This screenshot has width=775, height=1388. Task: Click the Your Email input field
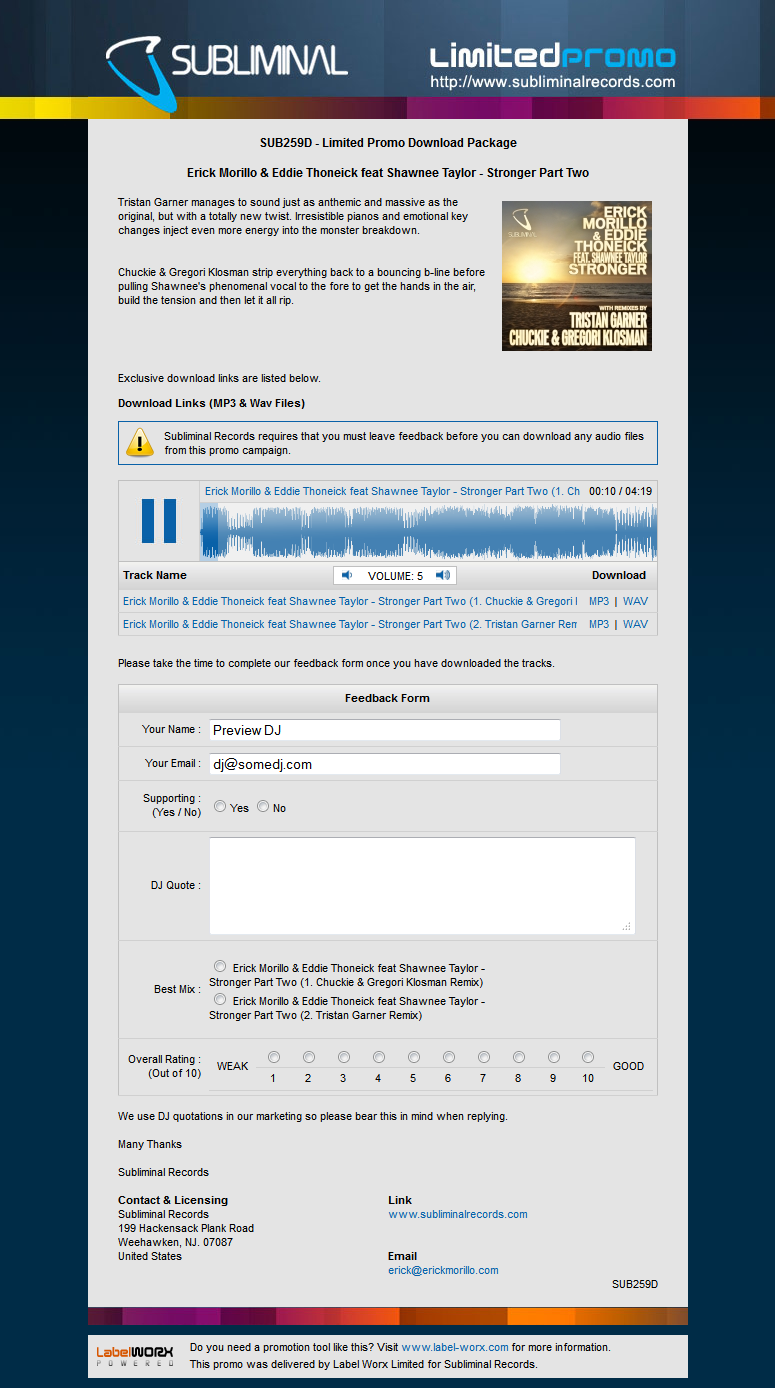coord(384,764)
